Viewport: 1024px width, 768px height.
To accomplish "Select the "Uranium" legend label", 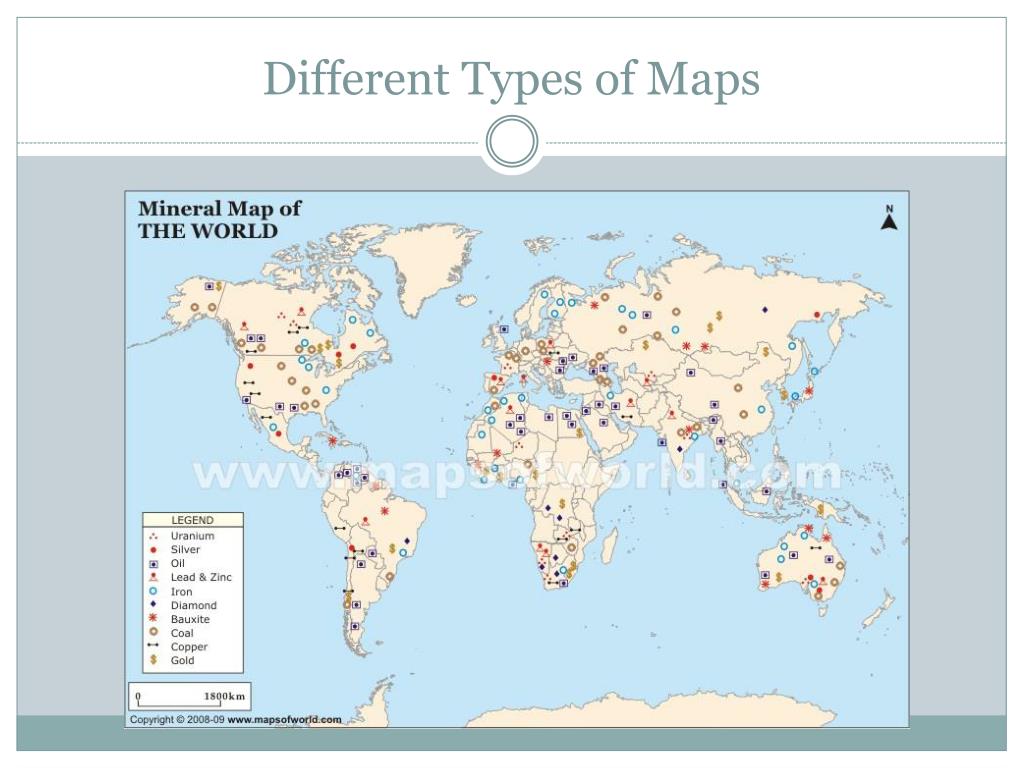I will (193, 536).
